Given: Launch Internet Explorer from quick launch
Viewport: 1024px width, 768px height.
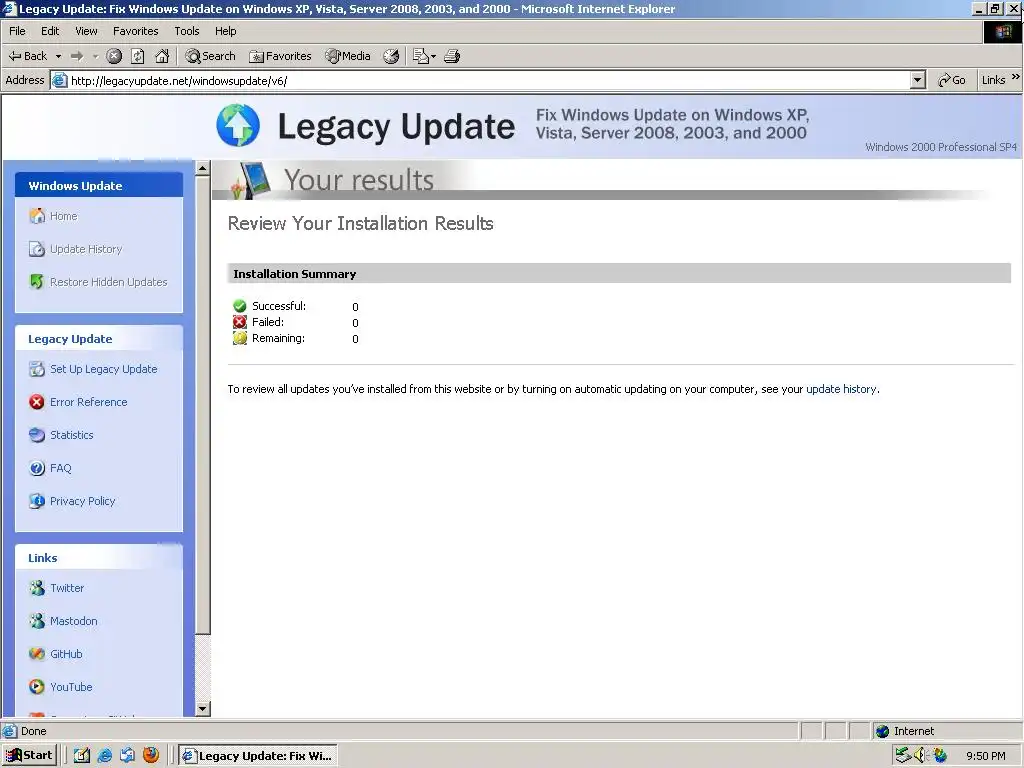Looking at the screenshot, I should click(104, 756).
